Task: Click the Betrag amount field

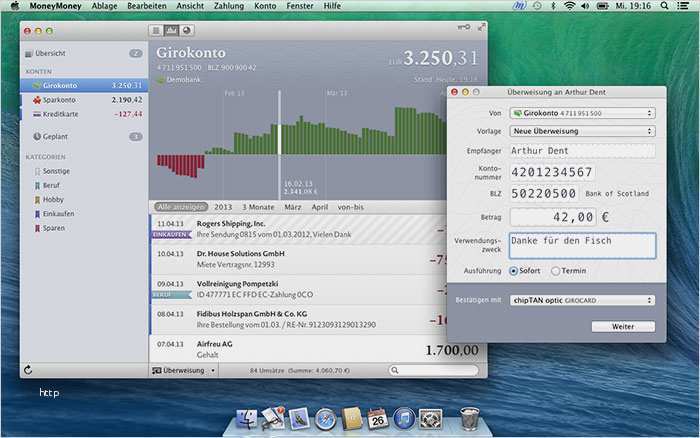Action: pyautogui.click(x=553, y=217)
